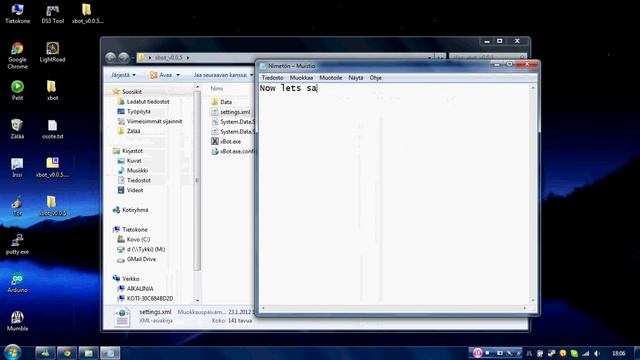
Task: Open Kovo (C:) drive
Action: [133, 239]
